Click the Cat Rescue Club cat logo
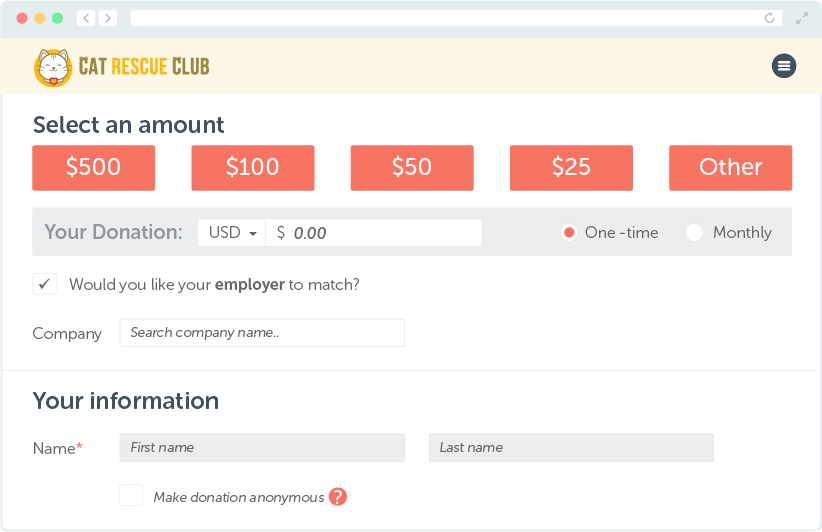The width and height of the screenshot is (822, 532). click(x=53, y=68)
